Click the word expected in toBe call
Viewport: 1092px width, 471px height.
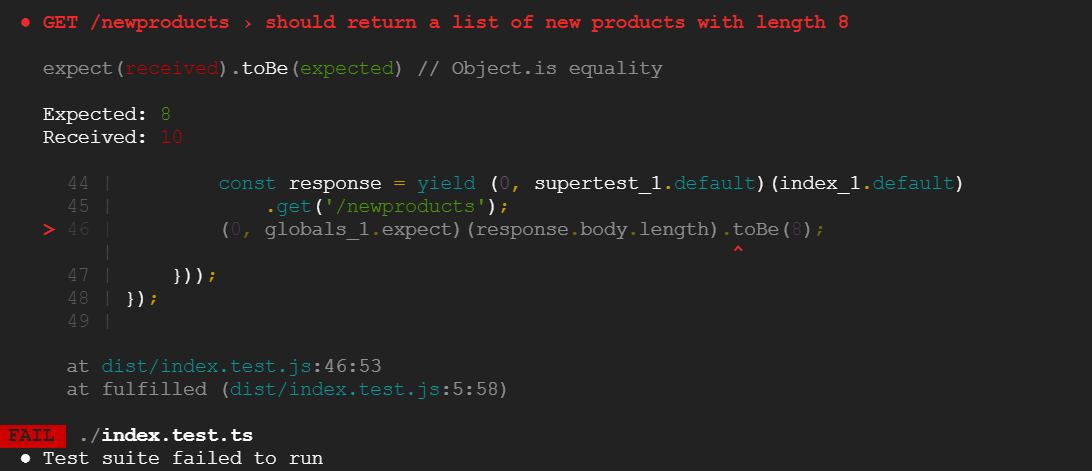pyautogui.click(x=347, y=69)
